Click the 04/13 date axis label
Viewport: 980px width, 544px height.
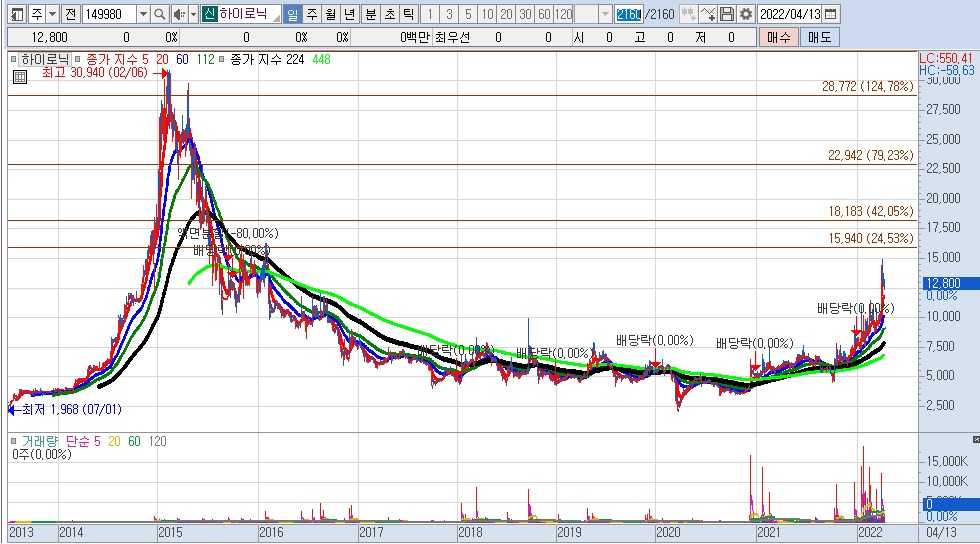[x=941, y=532]
